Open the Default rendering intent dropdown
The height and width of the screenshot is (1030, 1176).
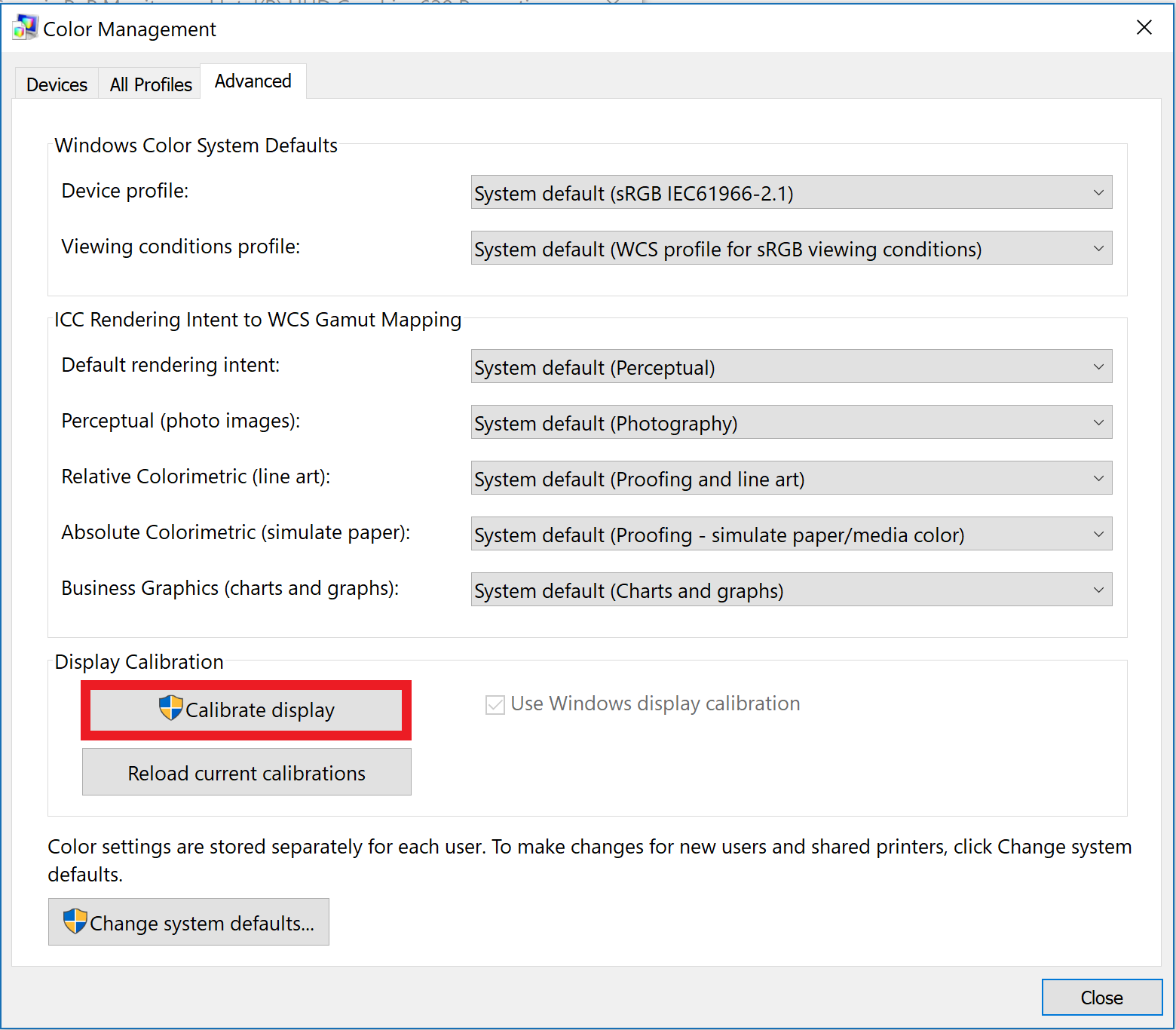pyautogui.click(x=1098, y=366)
